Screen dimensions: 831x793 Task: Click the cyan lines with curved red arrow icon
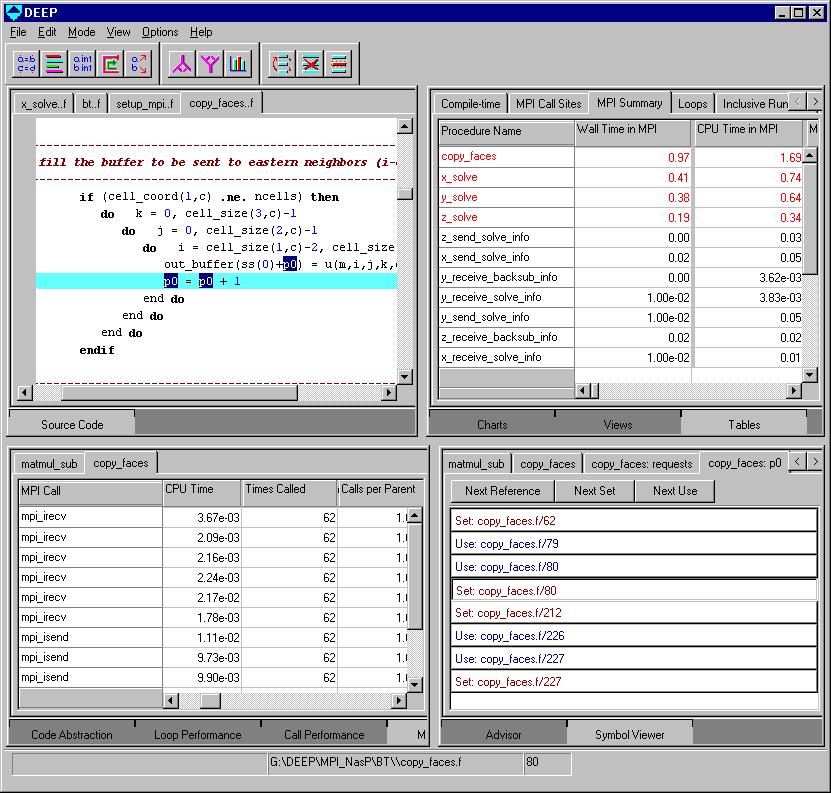tap(282, 64)
